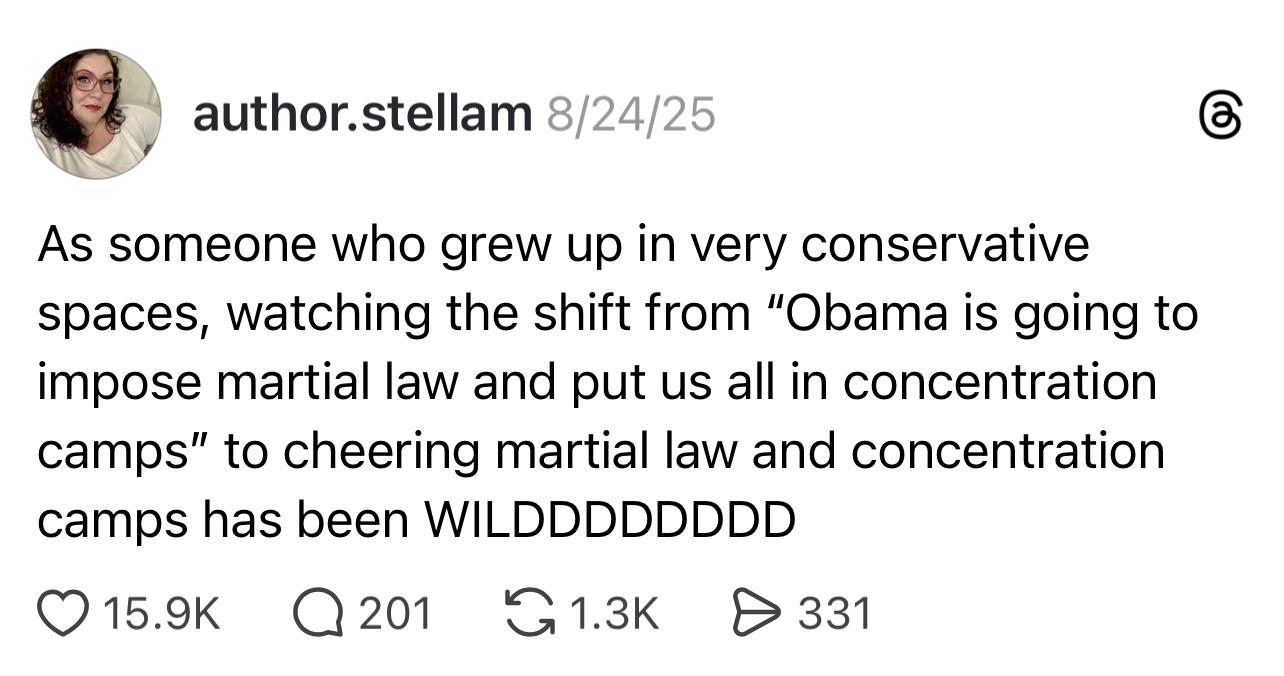Image resolution: width=1284 pixels, height=676 pixels.
Task: Repost using the circular arrows icon
Action: pos(529,613)
